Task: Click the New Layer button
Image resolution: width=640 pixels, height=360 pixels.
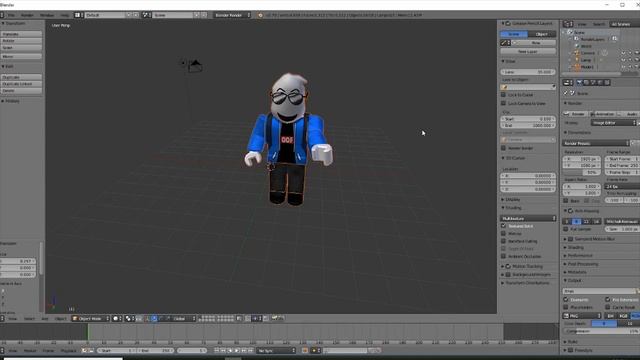Action: tap(528, 52)
